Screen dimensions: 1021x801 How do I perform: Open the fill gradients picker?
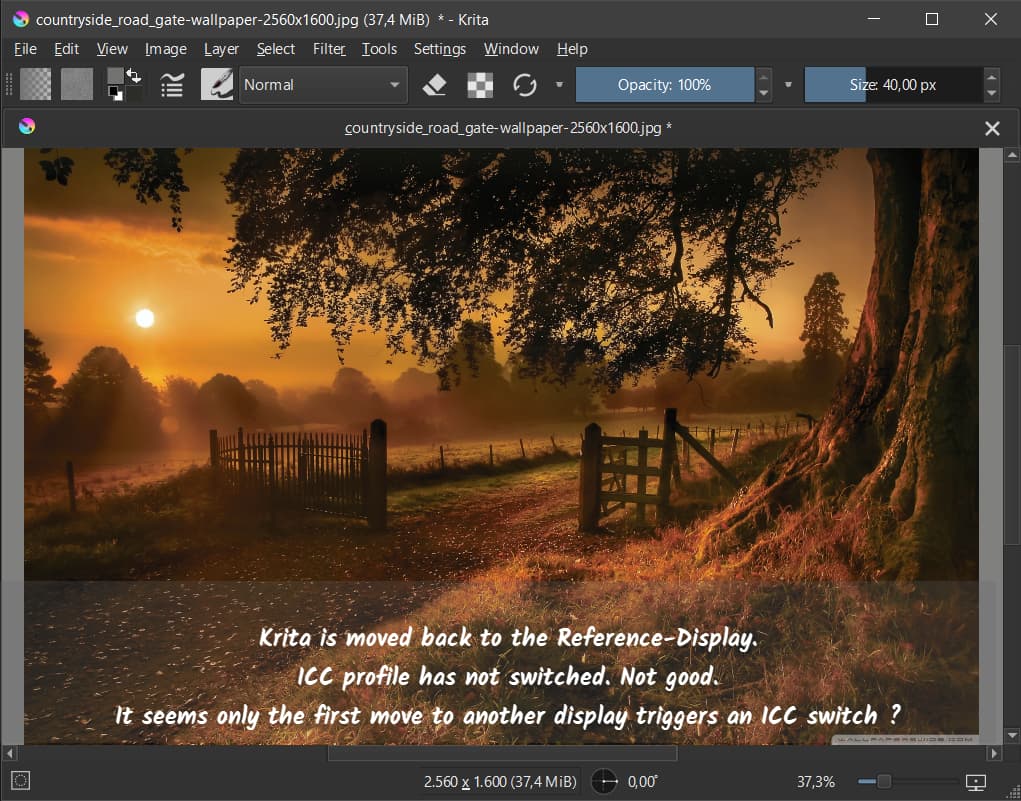[x=36, y=85]
